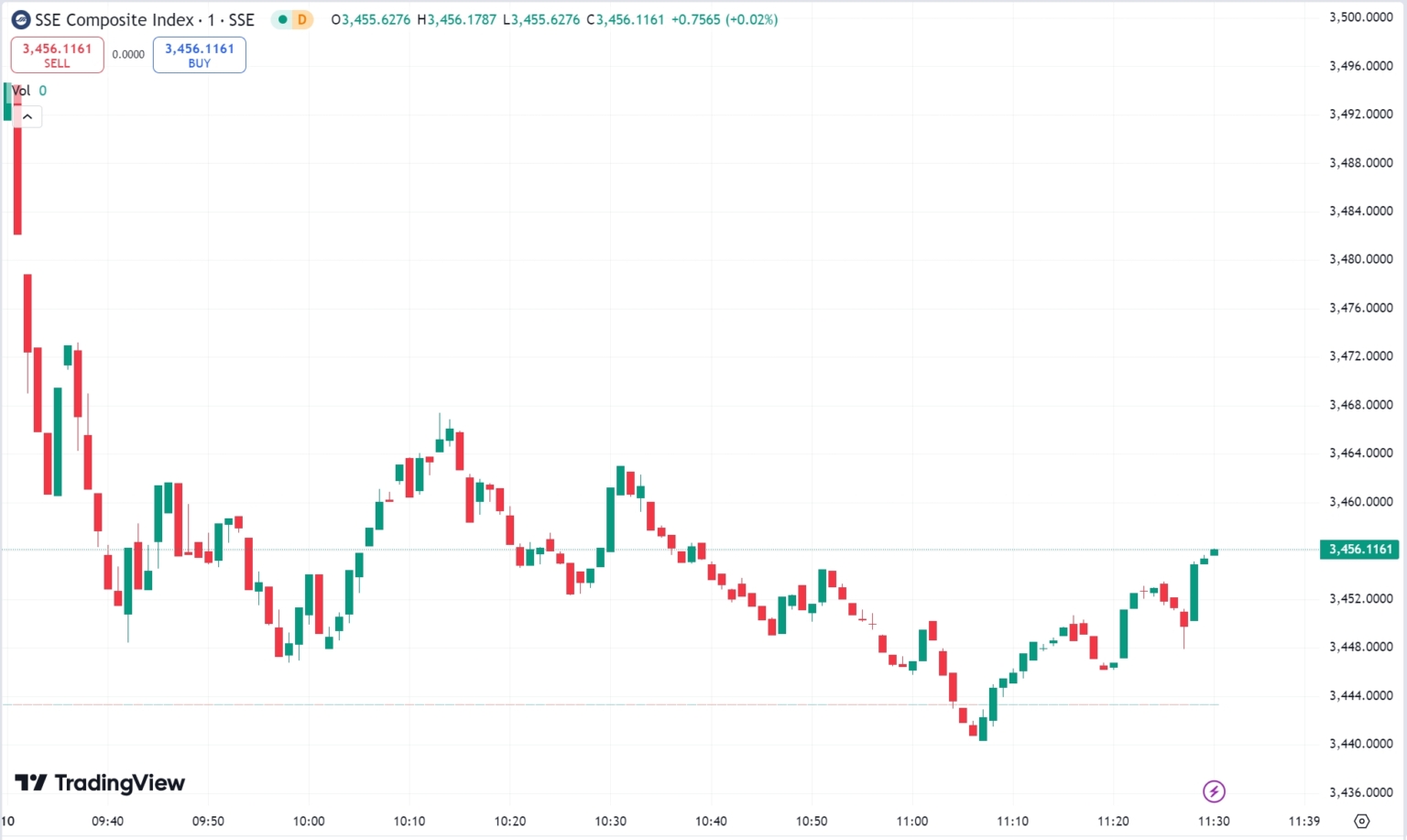
Task: Click the SSE Composite Index symbol logo
Action: pyautogui.click(x=20, y=19)
